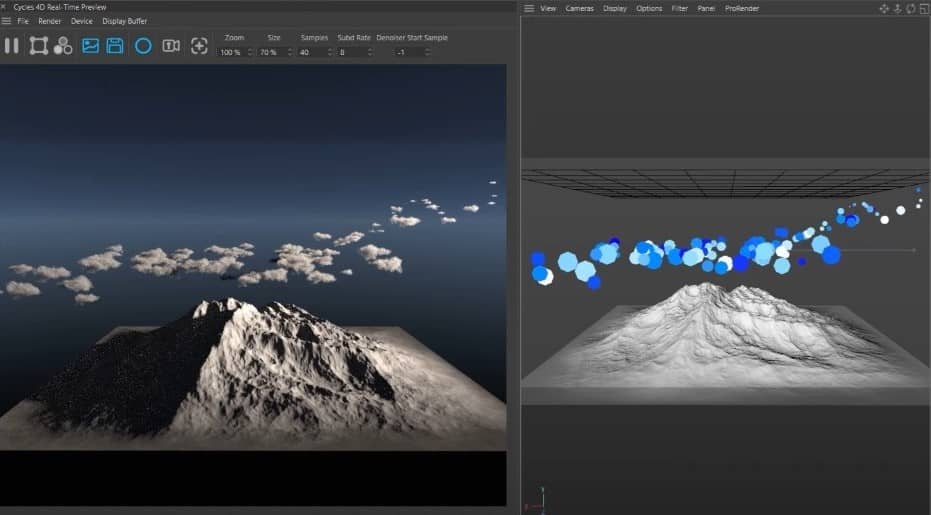This screenshot has width=931, height=515.
Task: Click the three-spheres material icon
Action: coord(63,45)
